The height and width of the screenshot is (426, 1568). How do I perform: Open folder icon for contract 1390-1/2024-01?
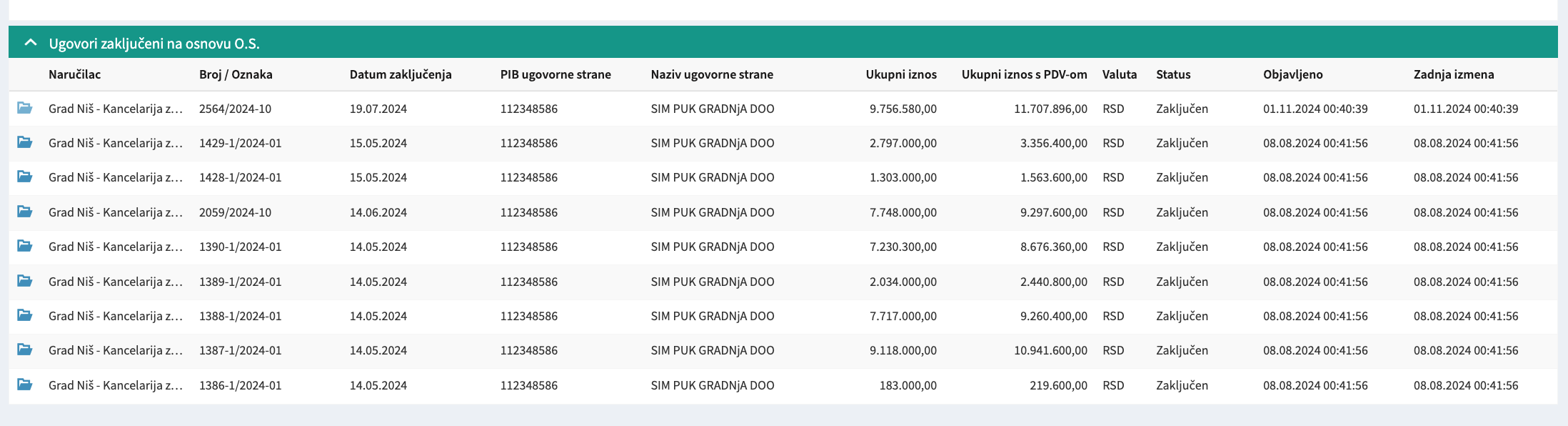click(25, 246)
